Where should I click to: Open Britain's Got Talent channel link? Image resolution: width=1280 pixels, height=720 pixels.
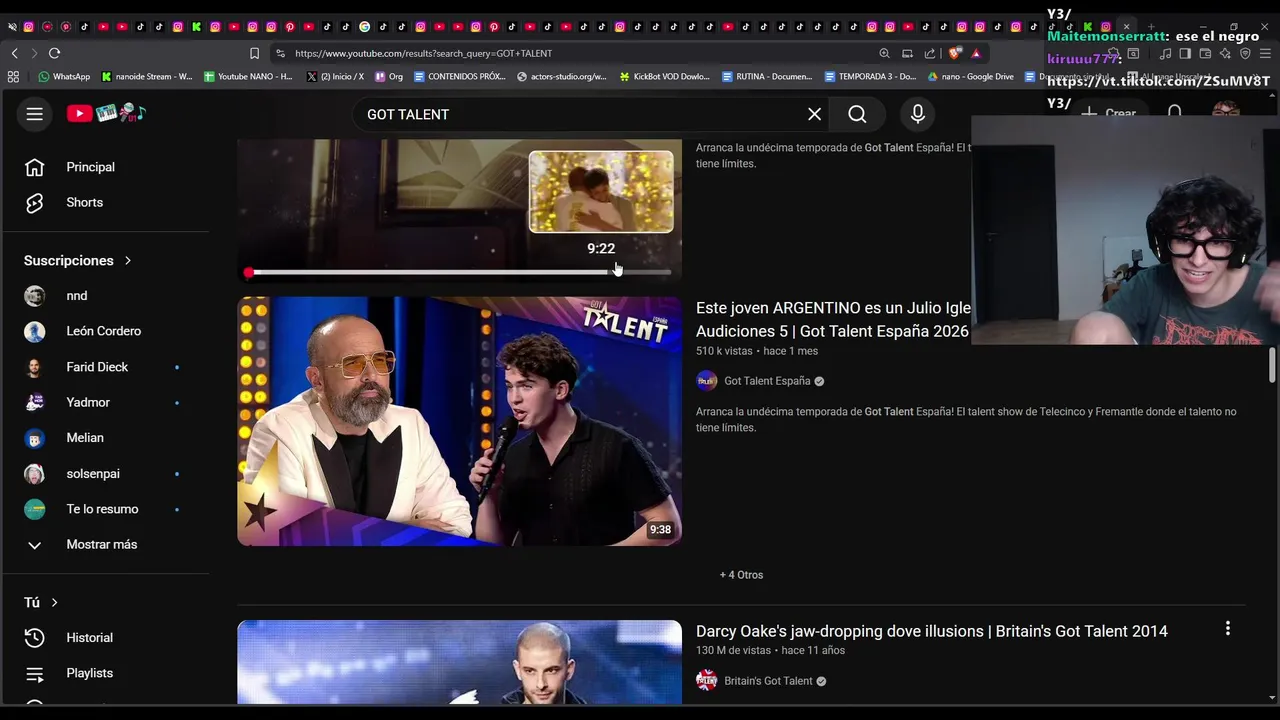[x=768, y=681]
